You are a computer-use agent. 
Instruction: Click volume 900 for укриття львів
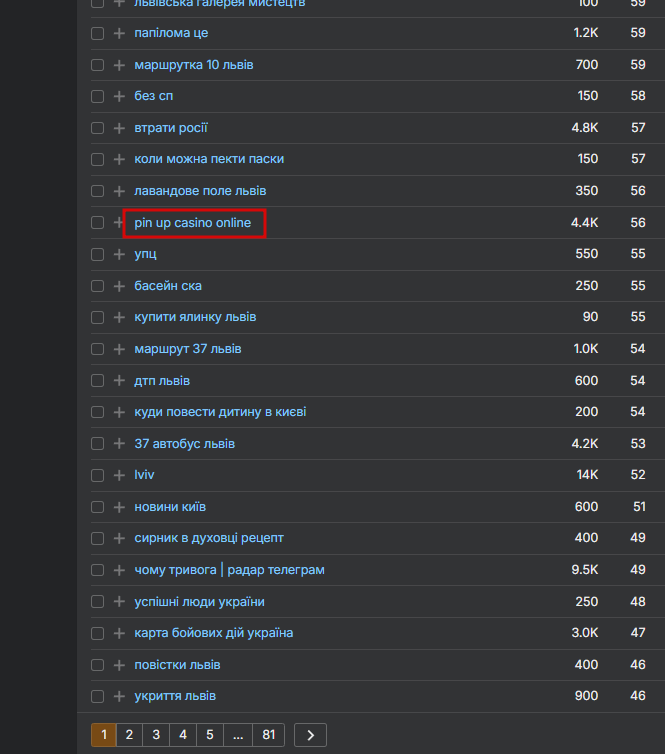(587, 696)
